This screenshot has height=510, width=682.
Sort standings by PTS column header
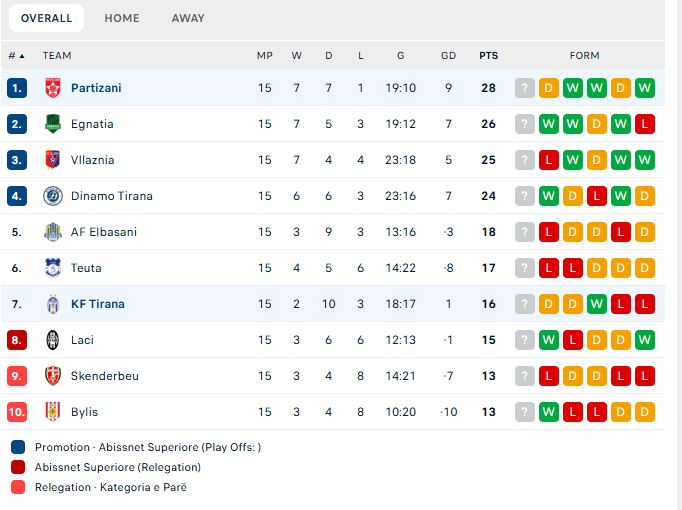[488, 56]
